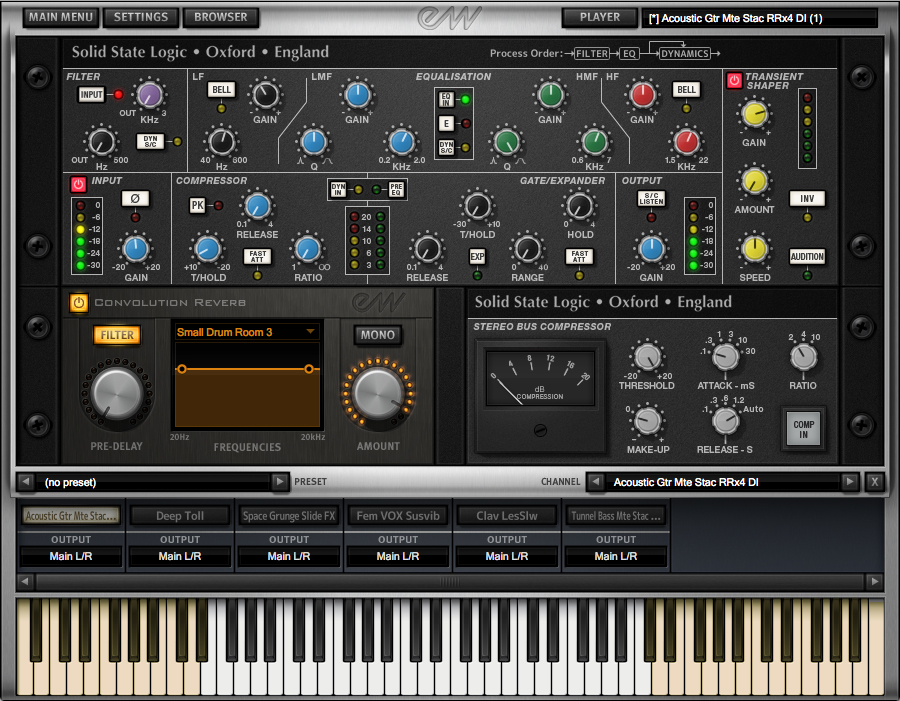Click the previous preset arrow
This screenshot has height=701, width=900.
[25, 482]
